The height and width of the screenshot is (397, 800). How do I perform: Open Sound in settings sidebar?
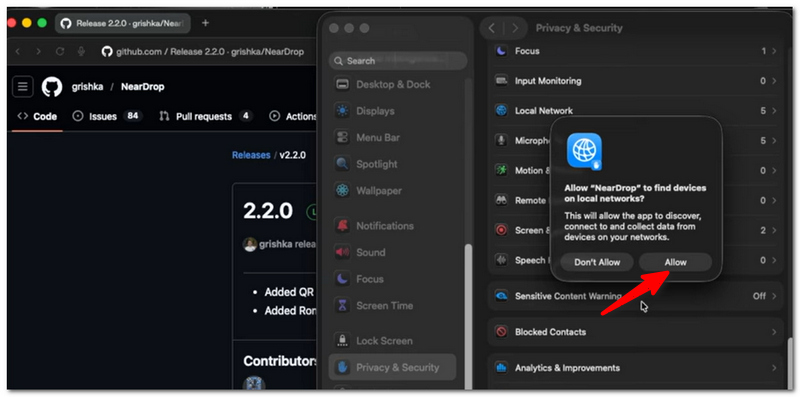click(392, 252)
